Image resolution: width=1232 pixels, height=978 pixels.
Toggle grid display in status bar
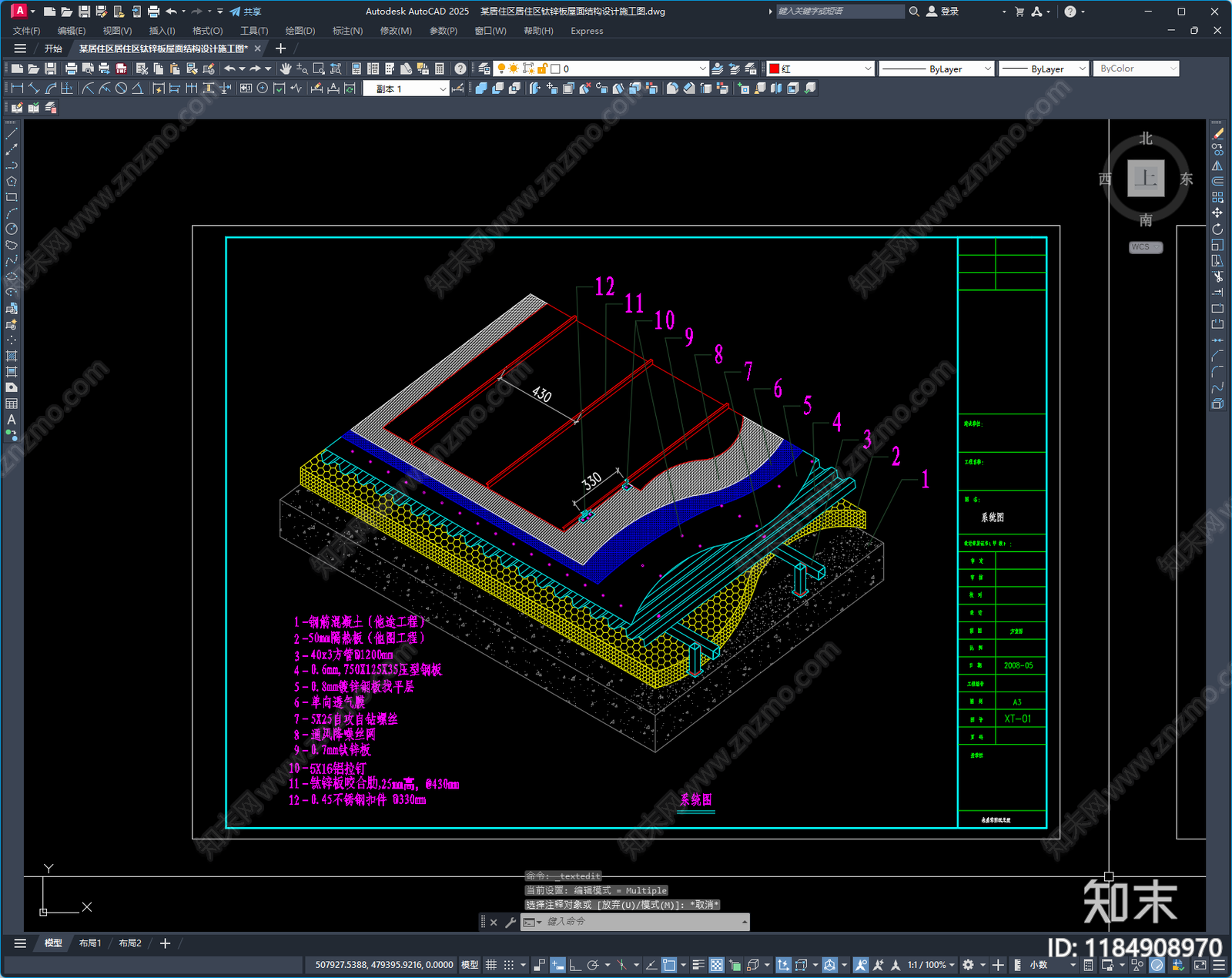point(491,965)
